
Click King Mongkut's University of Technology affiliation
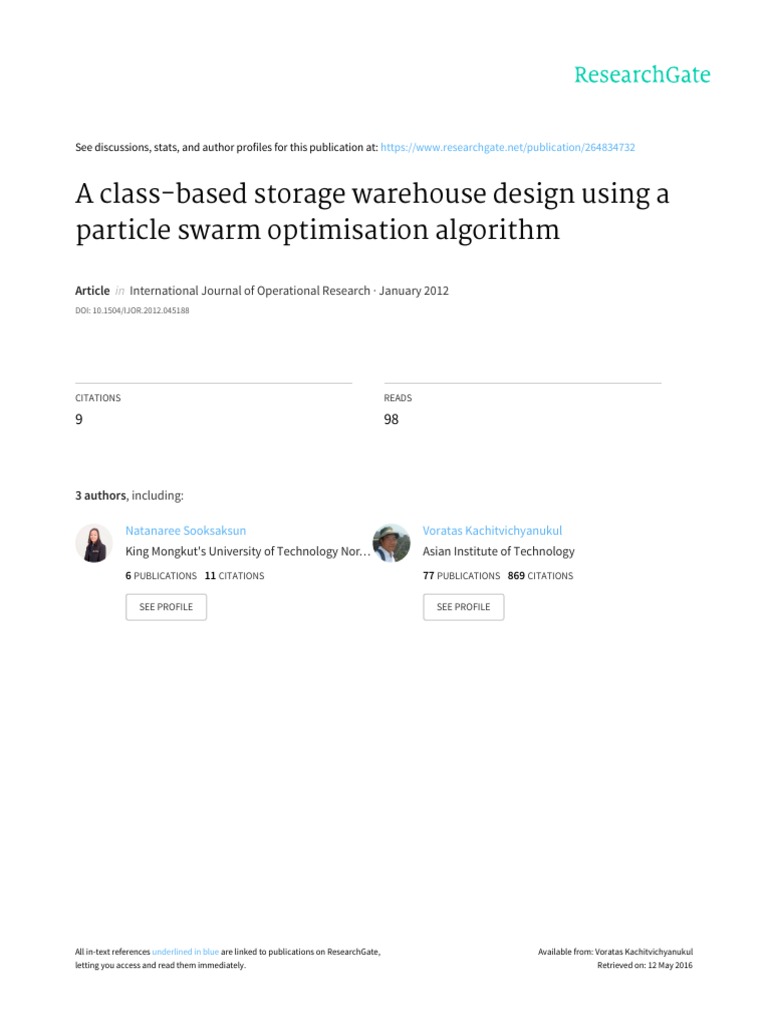pyautogui.click(x=247, y=551)
